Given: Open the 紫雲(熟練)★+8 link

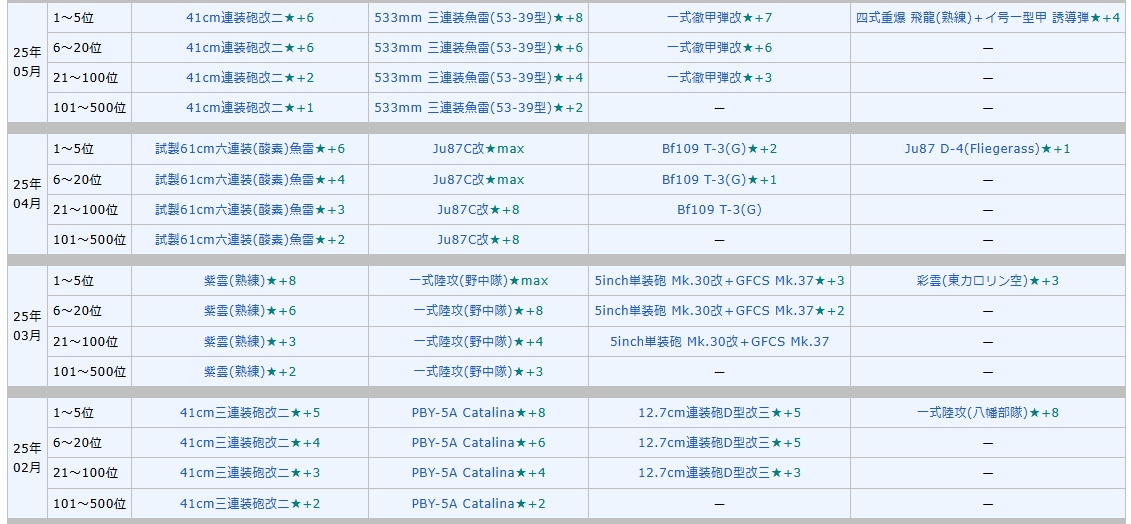Looking at the screenshot, I should point(249,281).
